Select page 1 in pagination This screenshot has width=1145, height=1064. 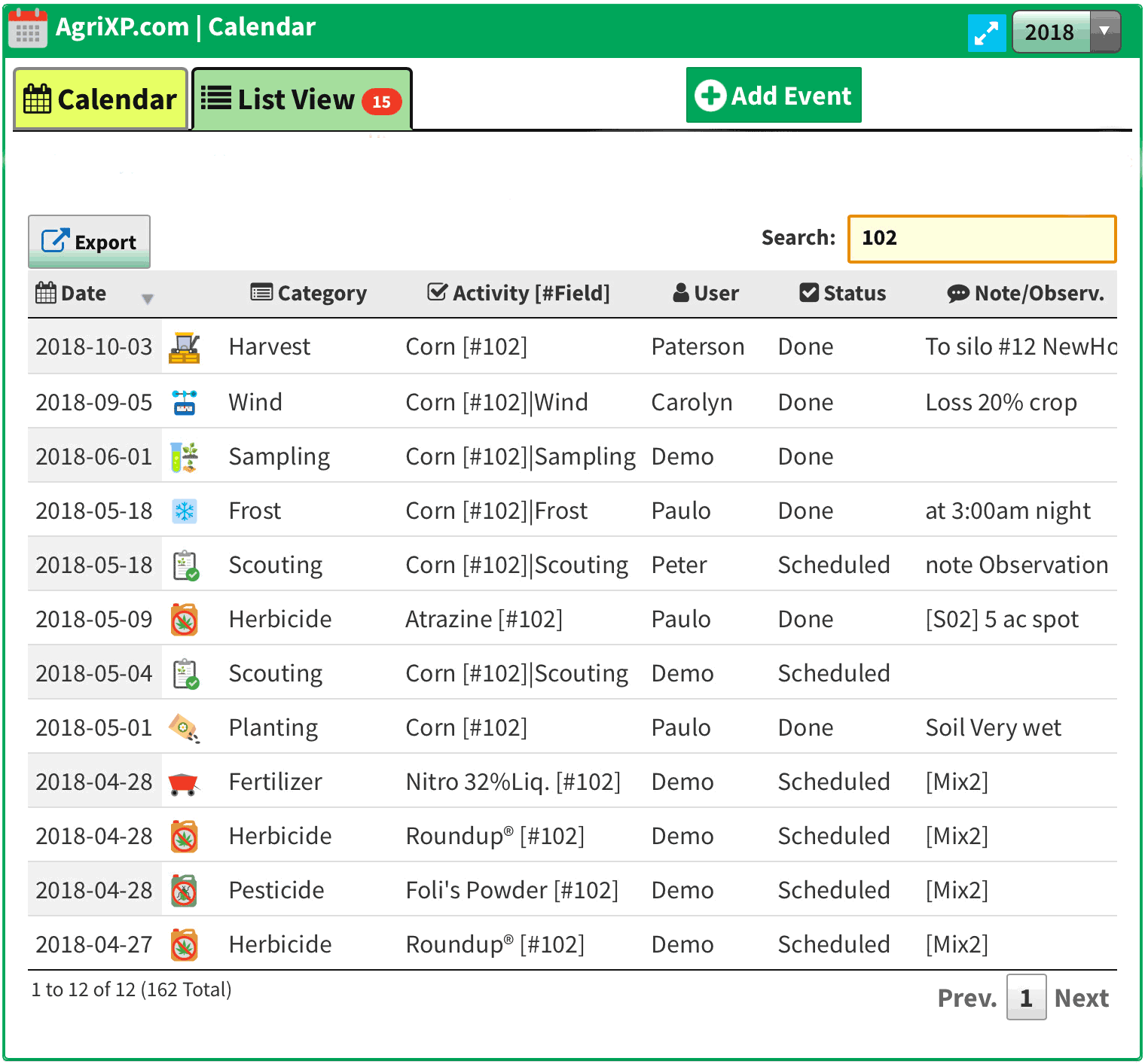click(1026, 998)
